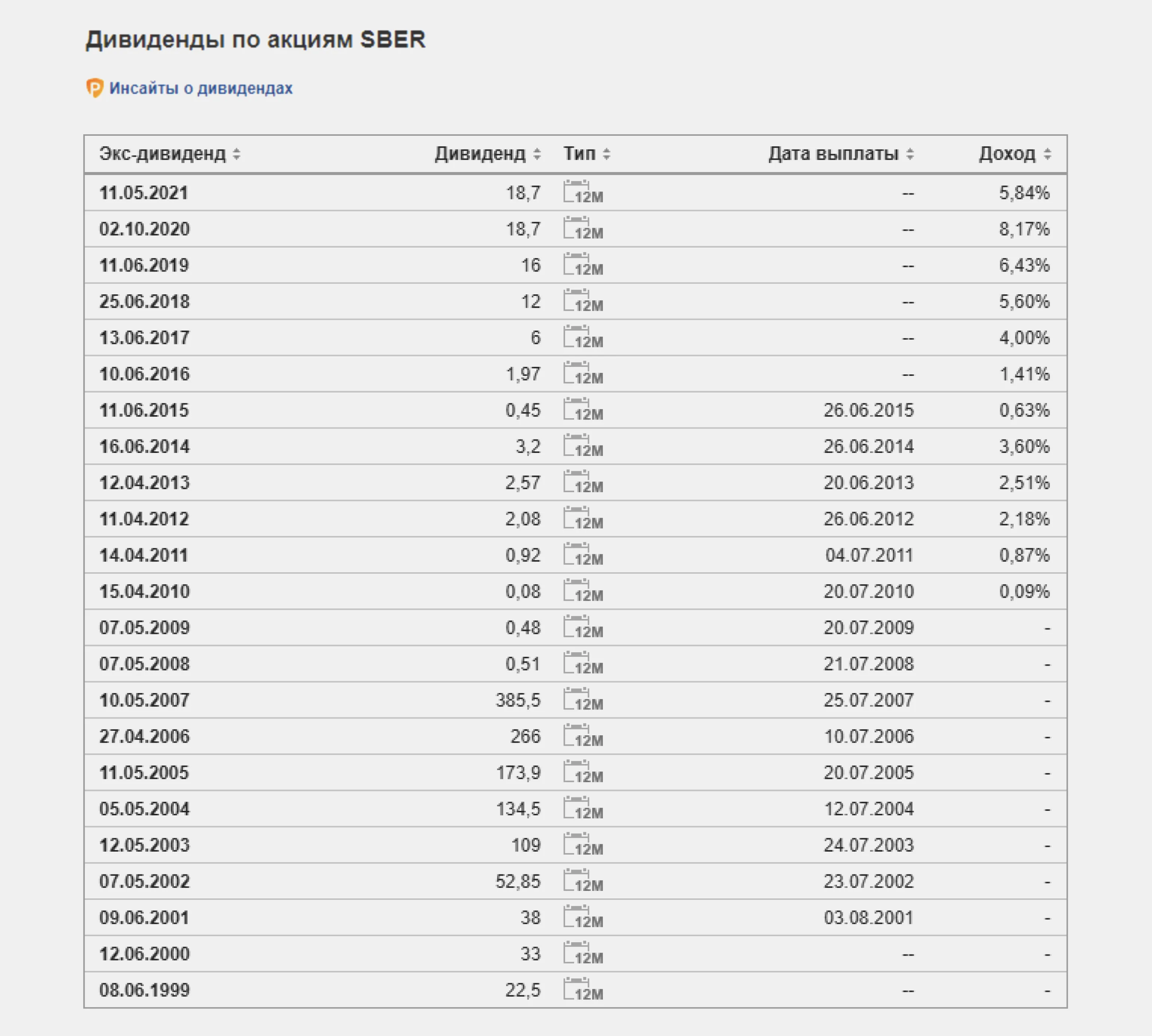Click the orange Pro insights logo icon

click(x=95, y=88)
